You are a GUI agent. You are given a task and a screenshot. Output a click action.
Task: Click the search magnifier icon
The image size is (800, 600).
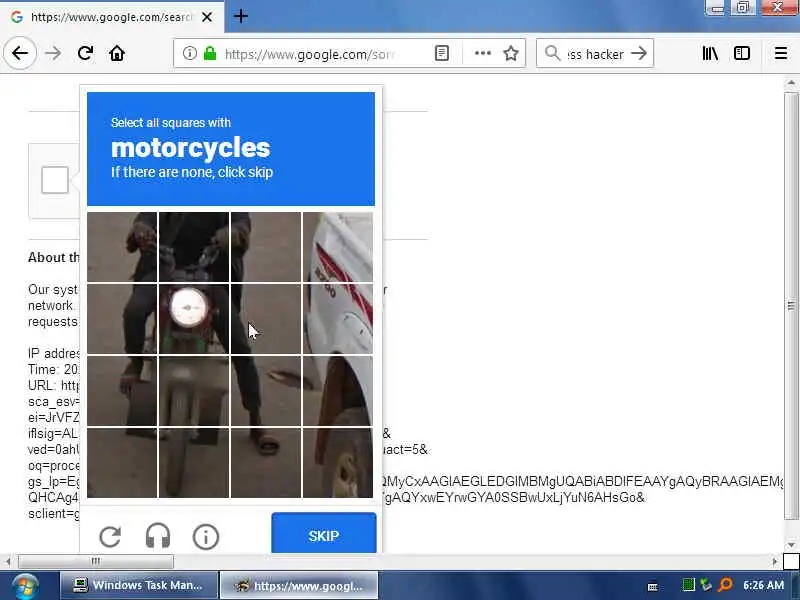click(x=553, y=53)
